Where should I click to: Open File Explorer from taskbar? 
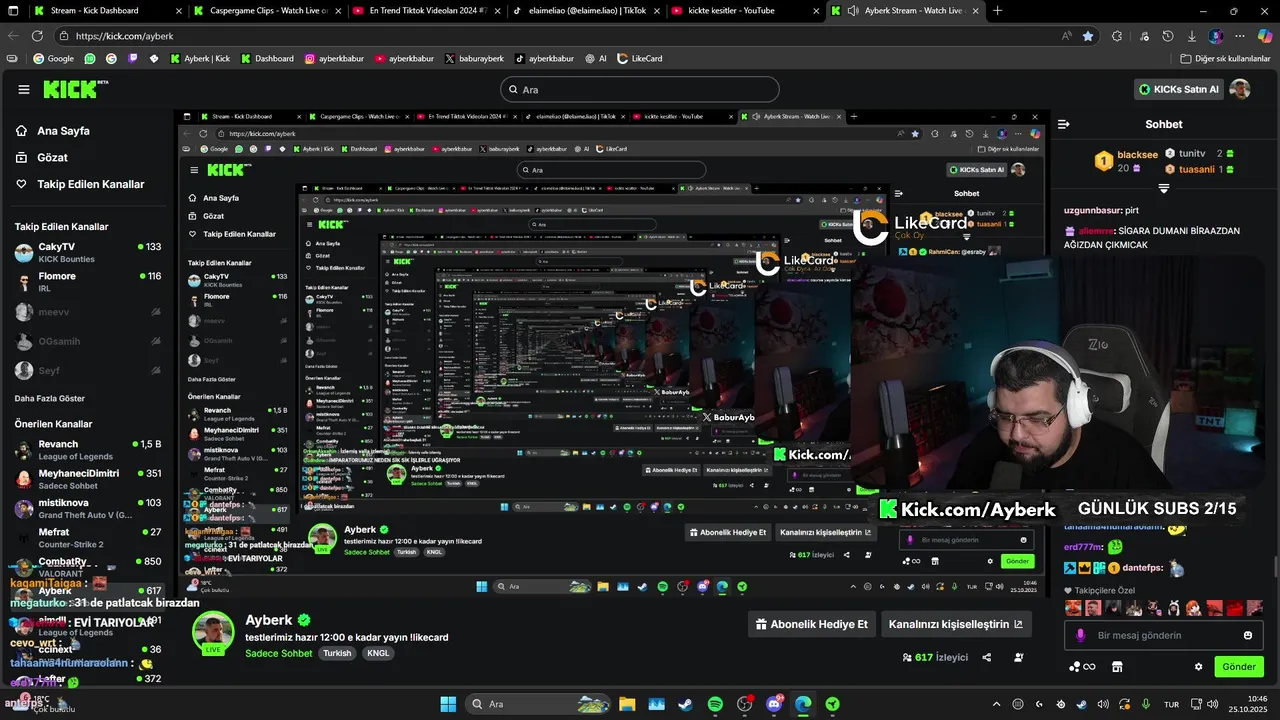pos(627,704)
